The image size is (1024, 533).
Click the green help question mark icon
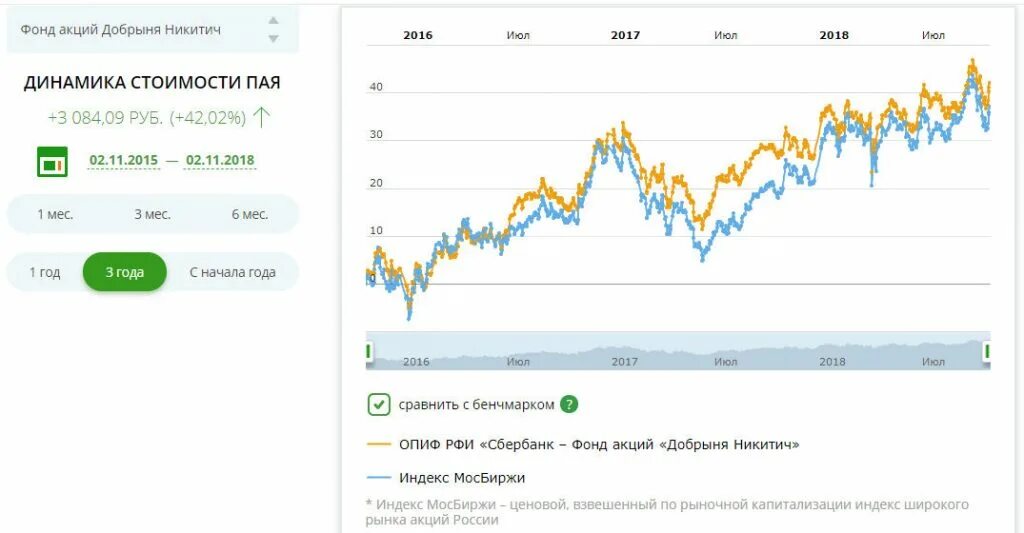coord(569,404)
